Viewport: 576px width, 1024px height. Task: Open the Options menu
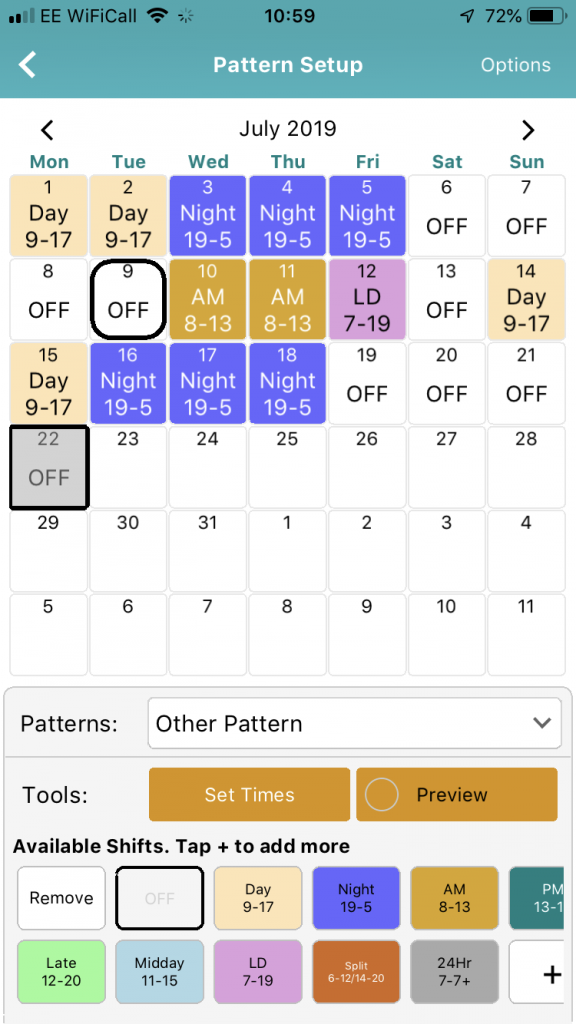pos(516,65)
